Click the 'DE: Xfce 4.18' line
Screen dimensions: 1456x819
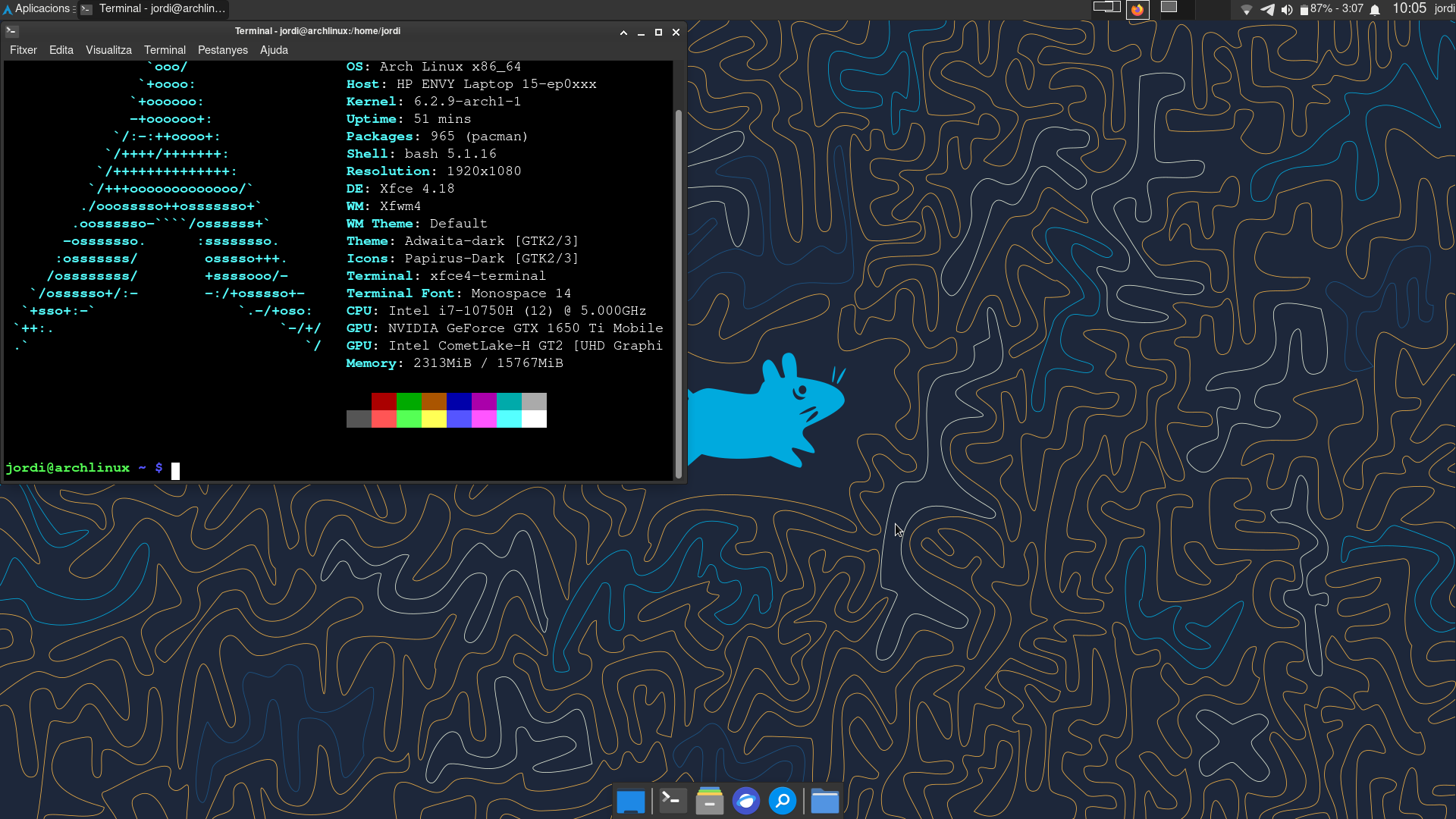[400, 189]
